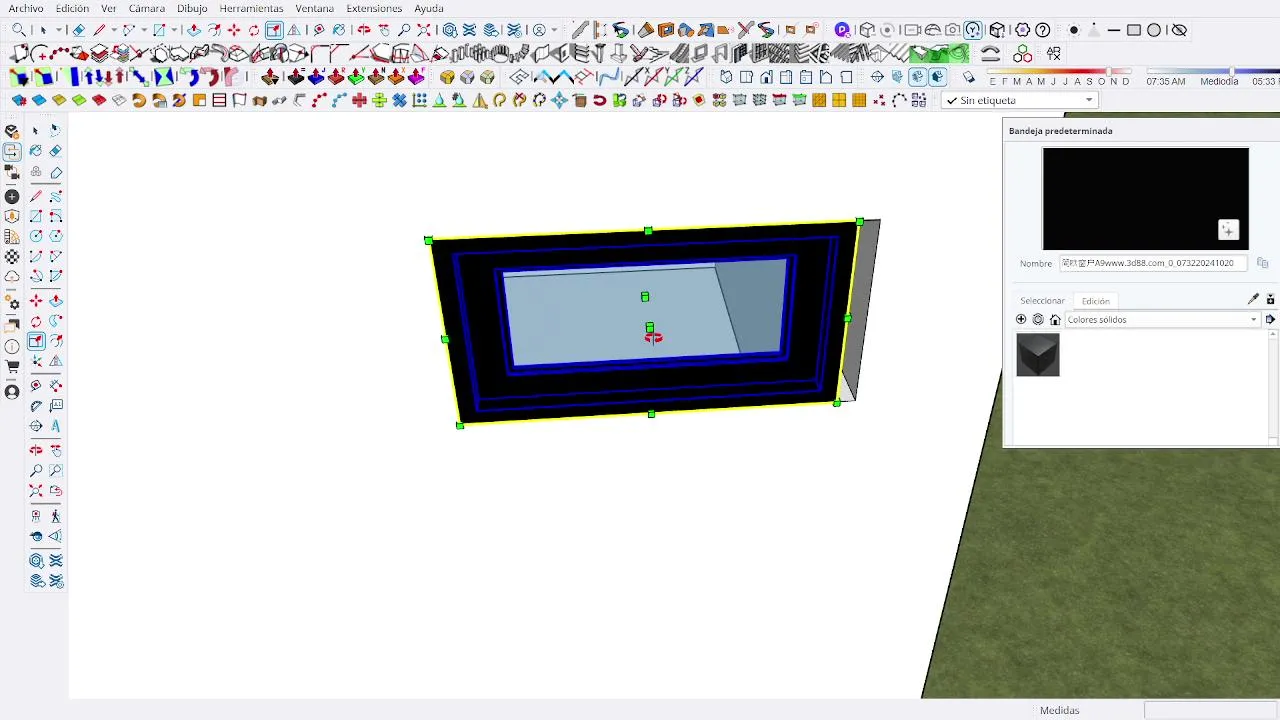Open the account profile dropdown arrow

pyautogui.click(x=554, y=30)
